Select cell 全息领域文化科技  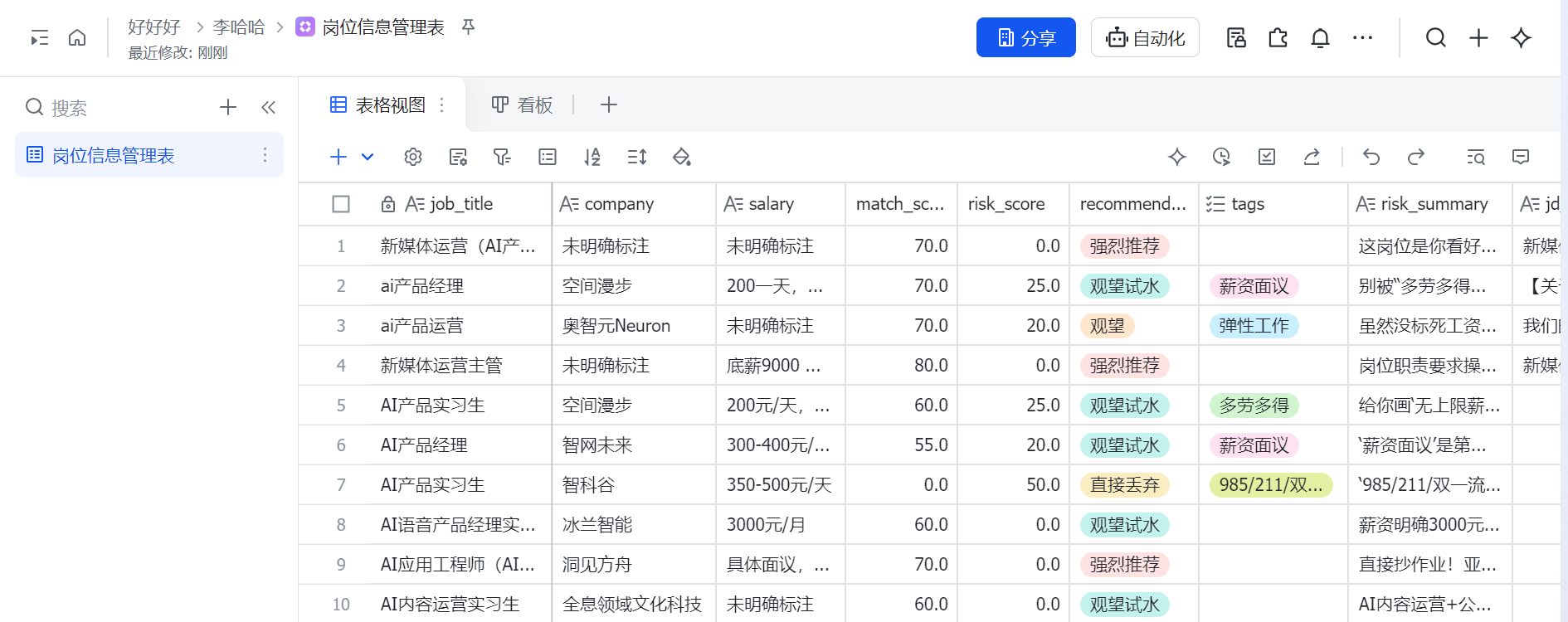tap(634, 605)
